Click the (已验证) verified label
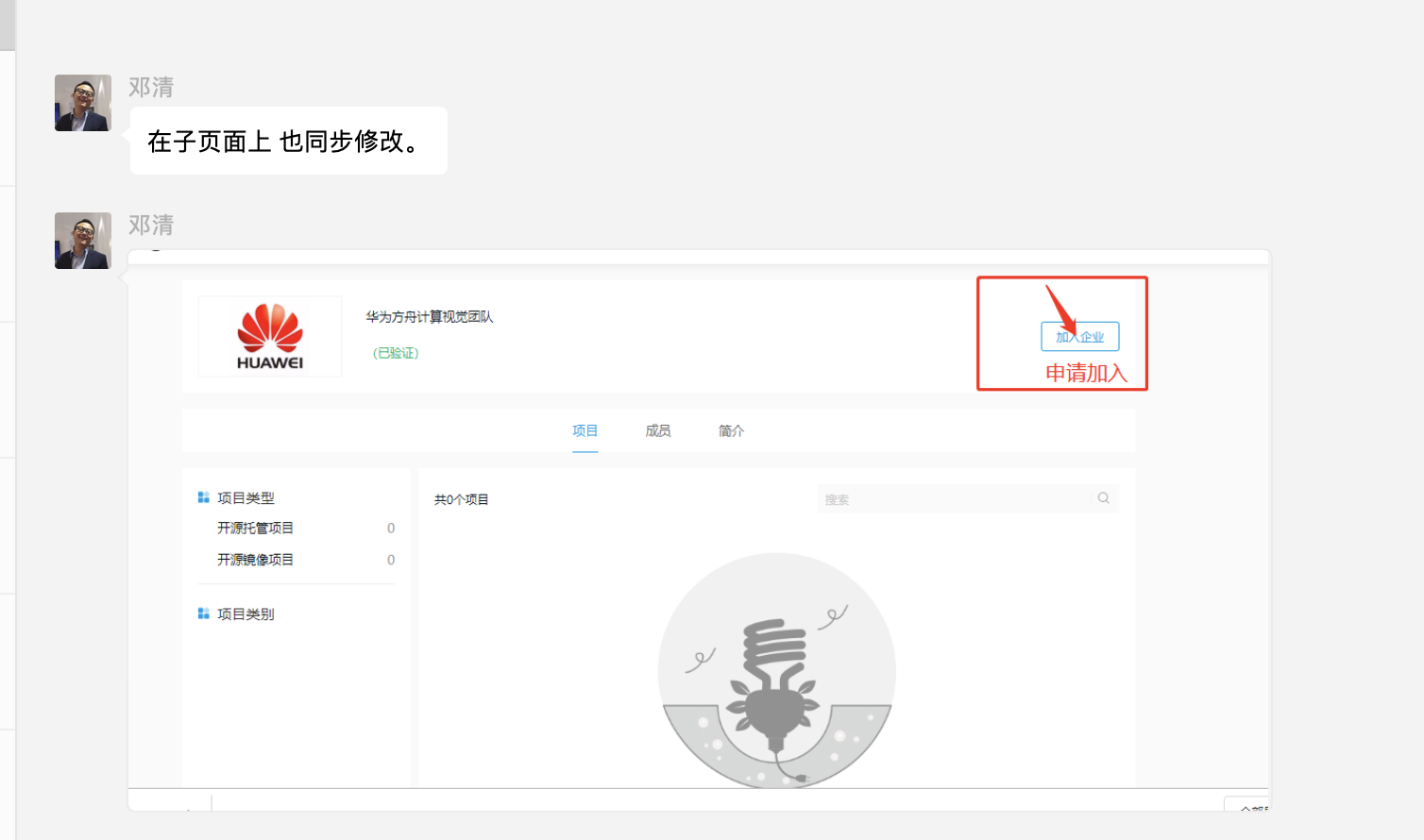Viewport: 1424px width, 840px height. point(396,353)
